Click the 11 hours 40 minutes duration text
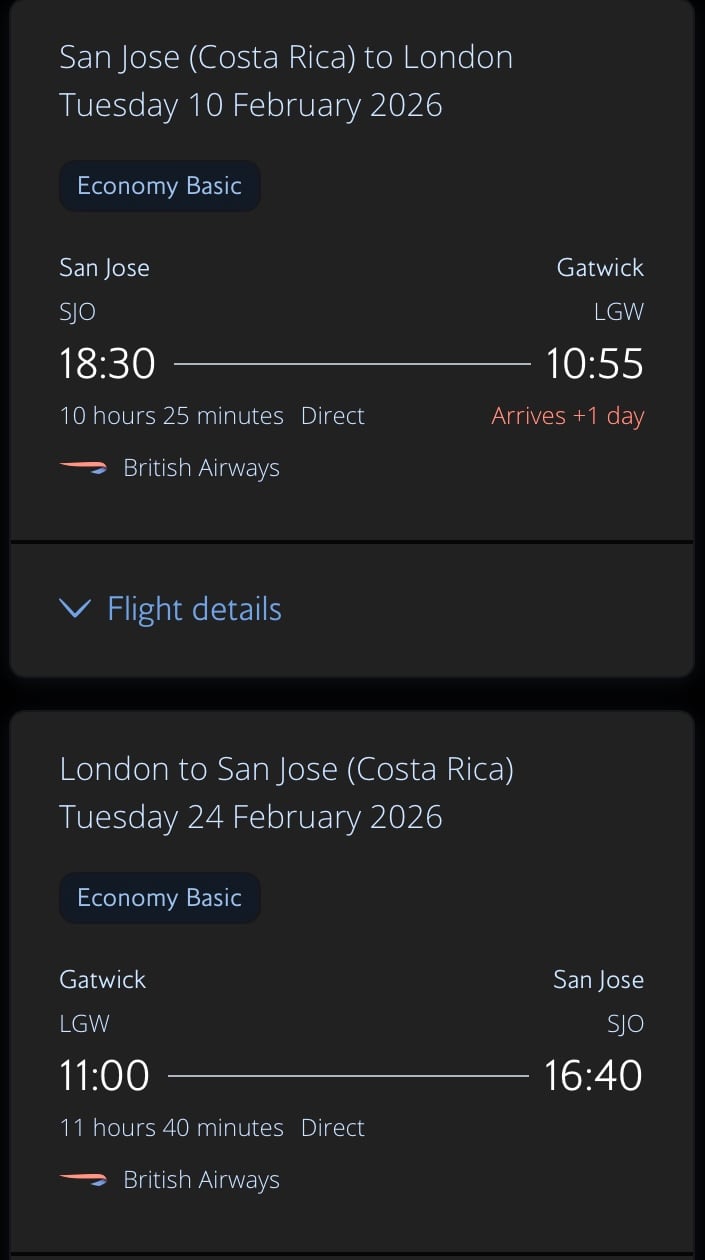 click(x=170, y=1127)
